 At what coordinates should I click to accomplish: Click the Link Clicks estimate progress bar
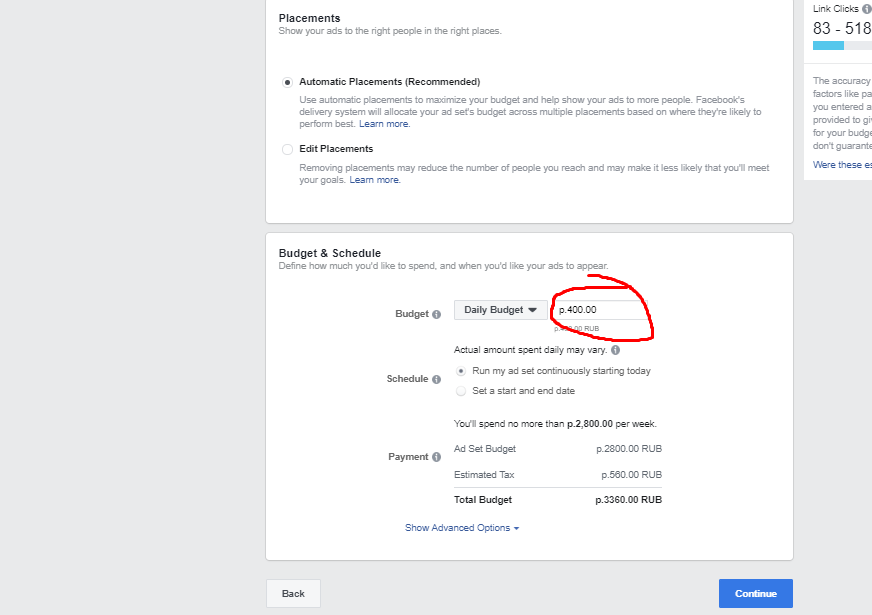pos(841,45)
